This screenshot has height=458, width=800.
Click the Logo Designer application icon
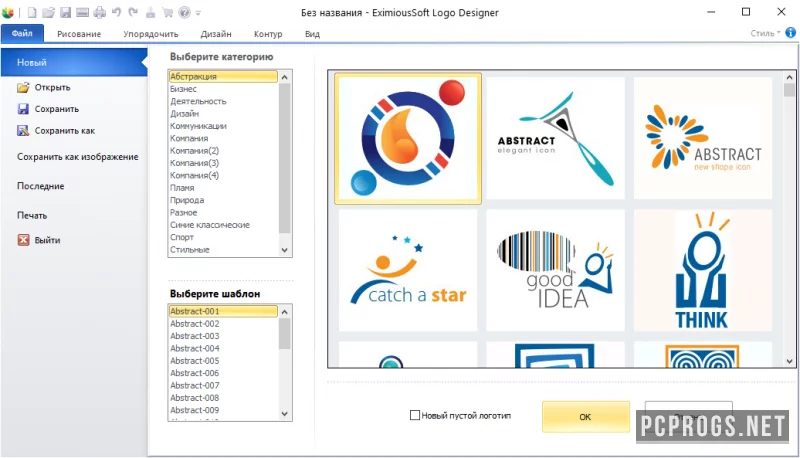8,12
